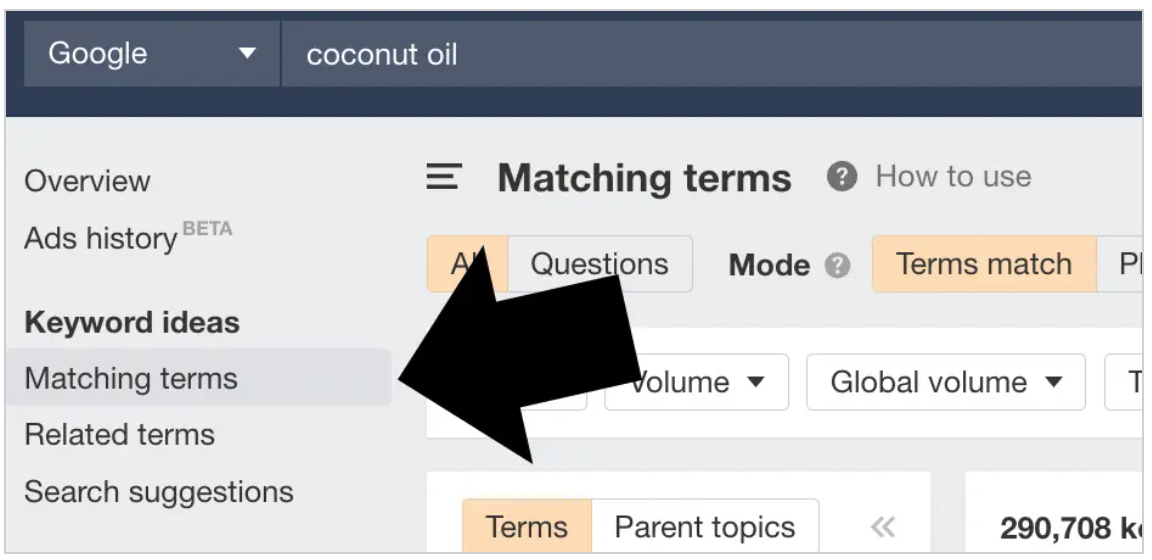
Task: Select the All filter toggle
Action: [467, 264]
